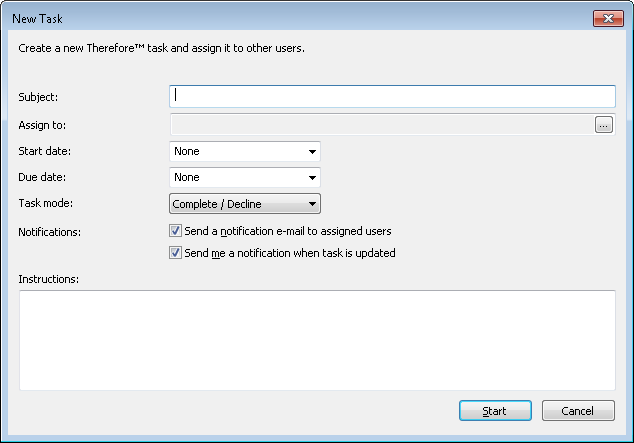Click the New Task title bar
Viewport: 634px width, 443px height.
tap(300, 18)
